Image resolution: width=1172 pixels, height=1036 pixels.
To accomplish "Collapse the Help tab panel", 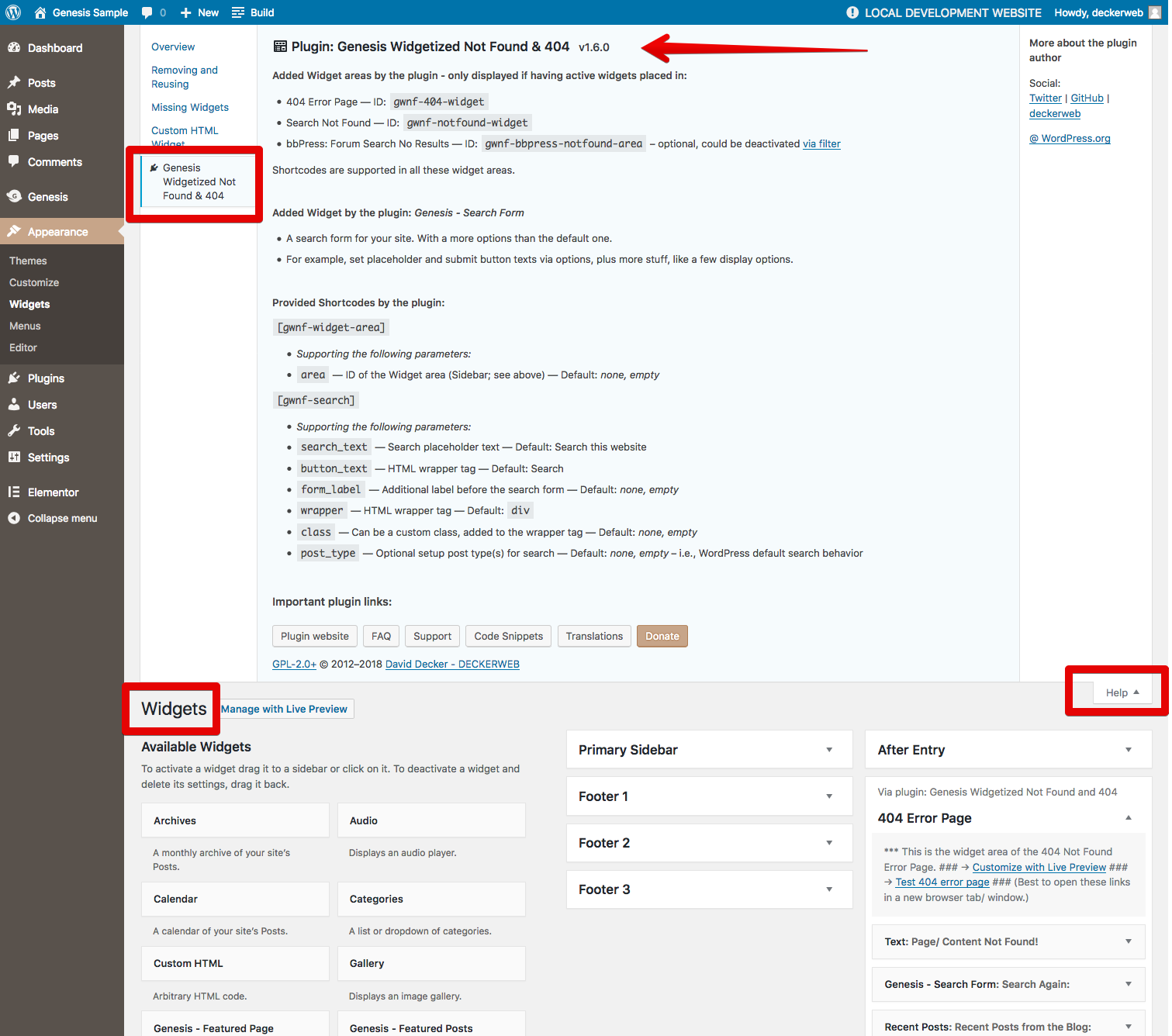I will (1122, 692).
